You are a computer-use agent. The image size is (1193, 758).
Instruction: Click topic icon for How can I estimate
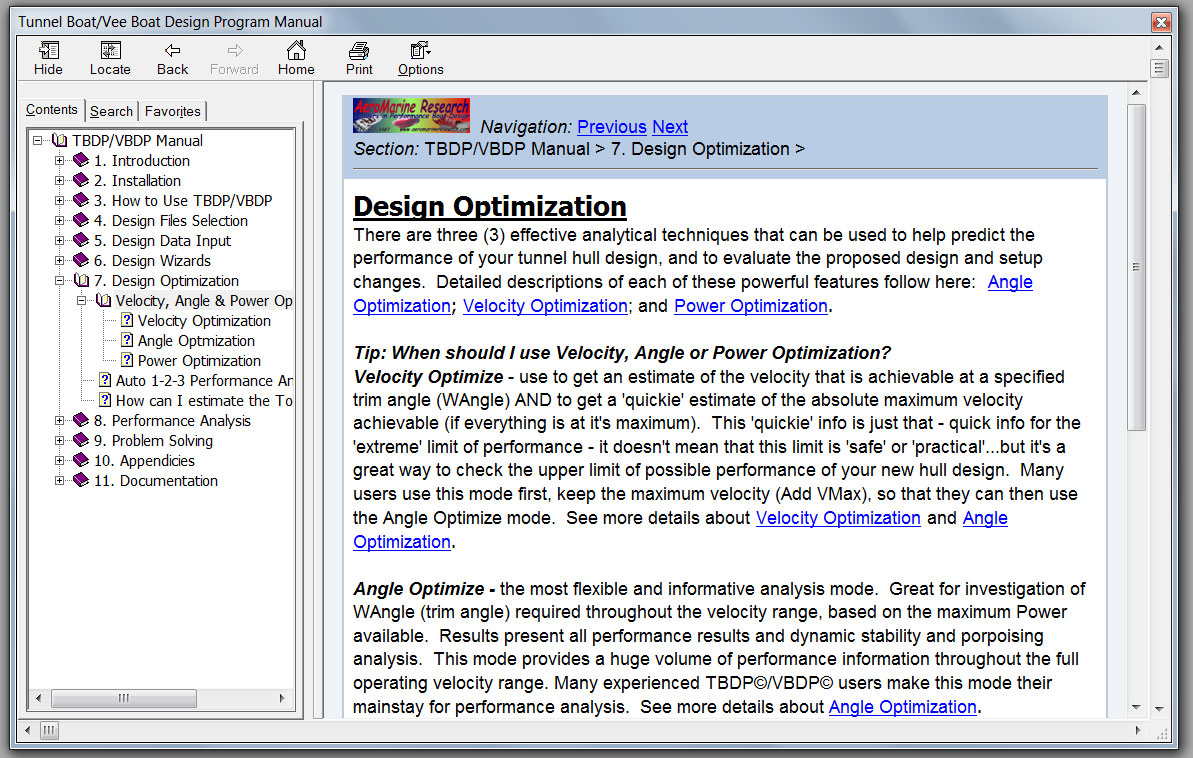tap(105, 400)
